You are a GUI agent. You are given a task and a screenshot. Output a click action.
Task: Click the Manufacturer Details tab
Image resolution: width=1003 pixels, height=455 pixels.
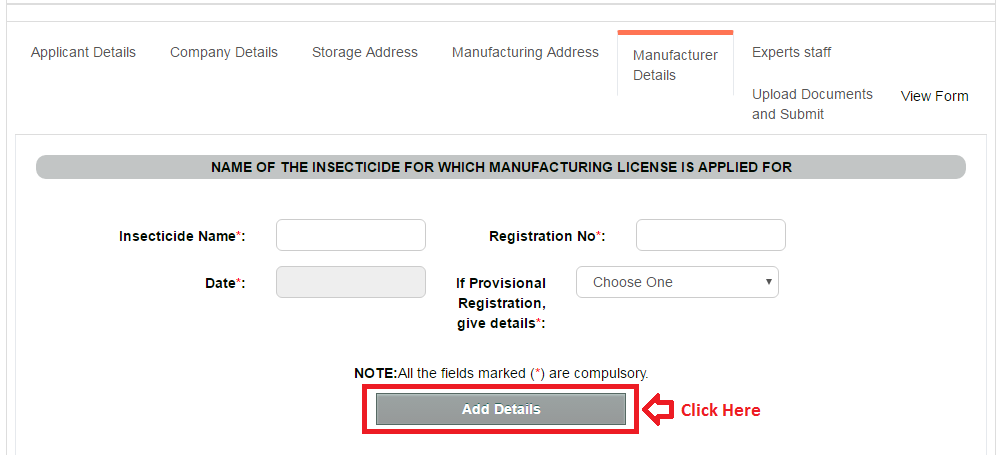point(675,65)
